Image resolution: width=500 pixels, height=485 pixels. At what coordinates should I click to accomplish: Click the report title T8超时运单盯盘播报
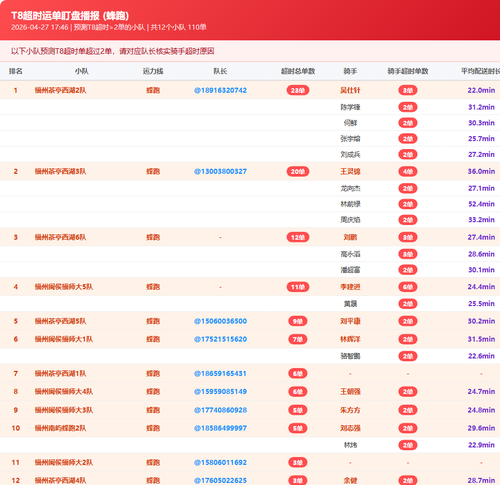(70, 16)
